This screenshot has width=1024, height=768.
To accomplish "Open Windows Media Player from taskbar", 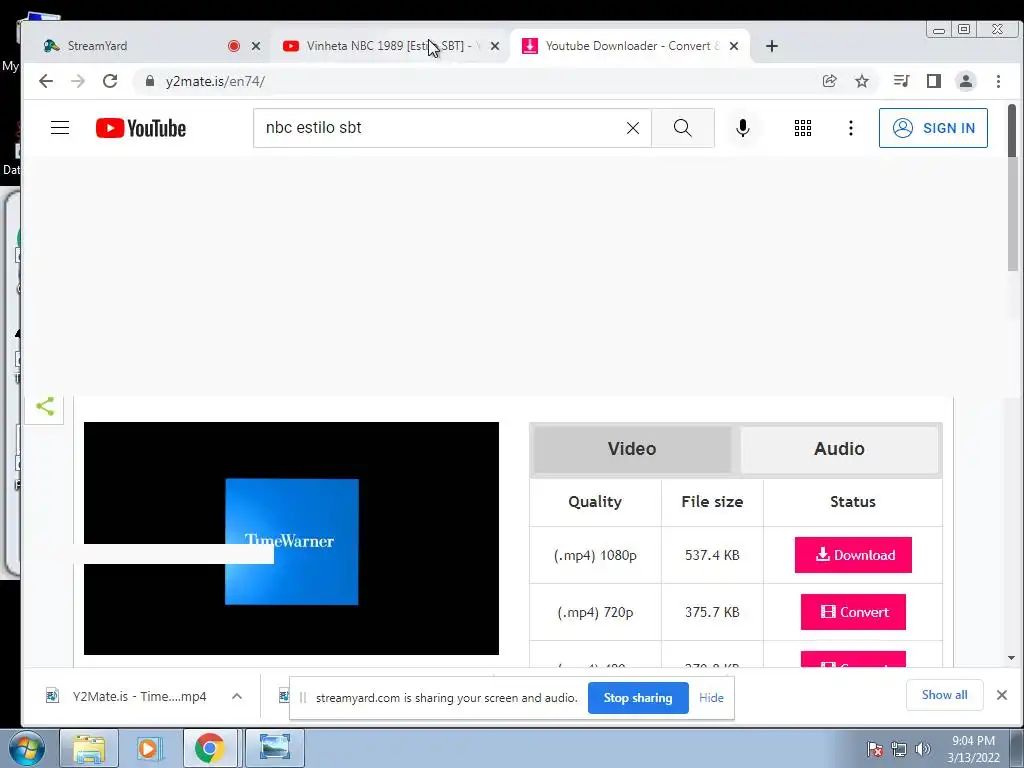I will pos(148,748).
